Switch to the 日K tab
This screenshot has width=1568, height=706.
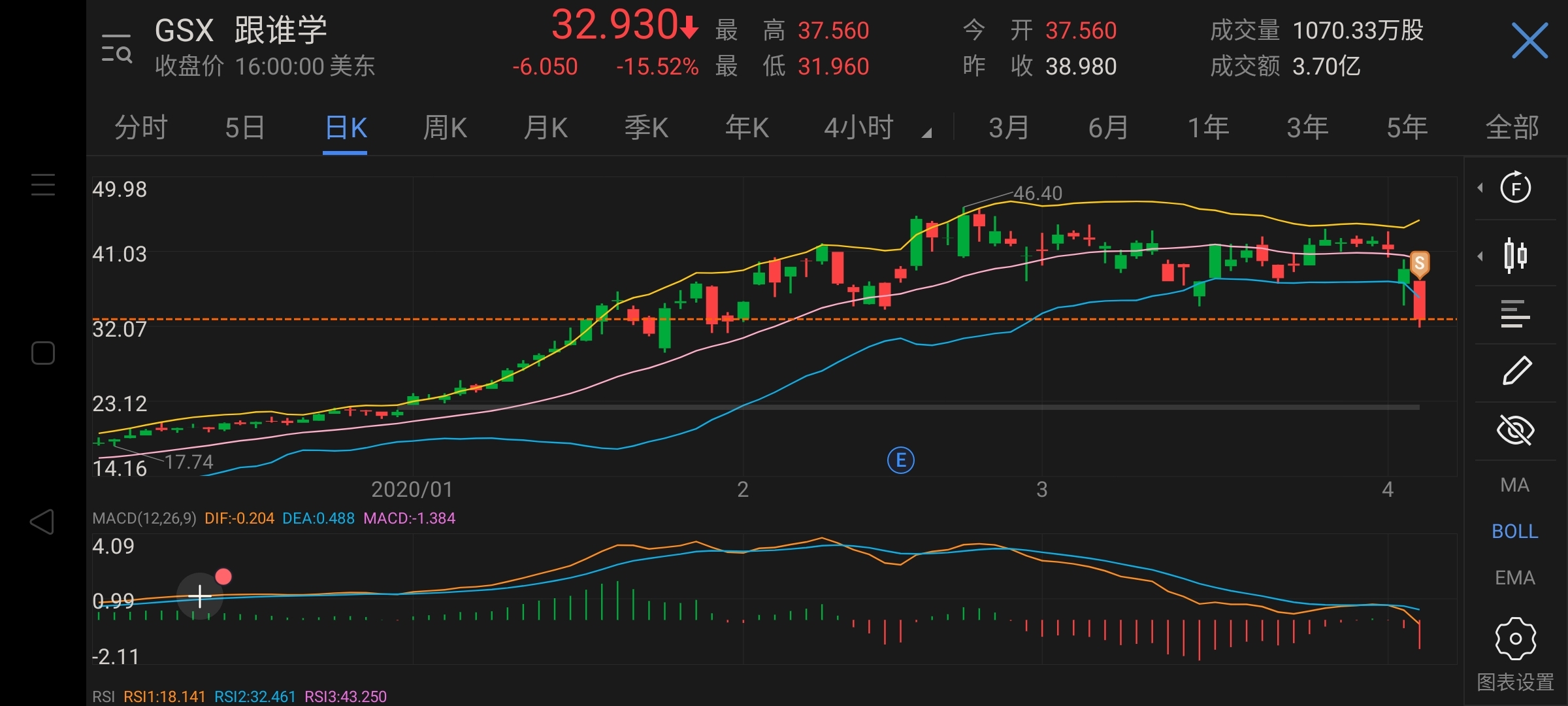pos(346,127)
